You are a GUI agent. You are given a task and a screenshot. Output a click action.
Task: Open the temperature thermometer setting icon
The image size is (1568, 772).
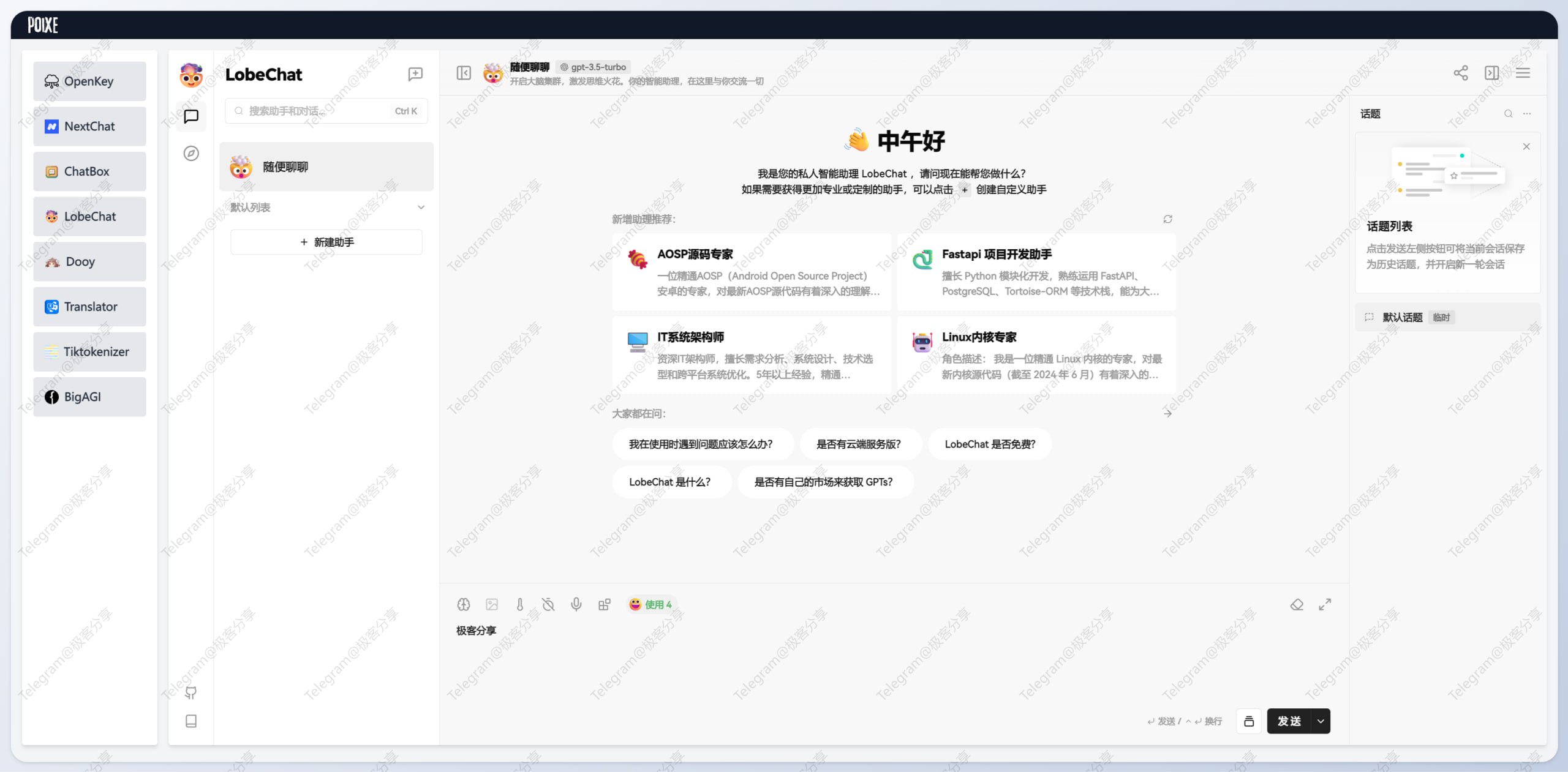[x=520, y=604]
